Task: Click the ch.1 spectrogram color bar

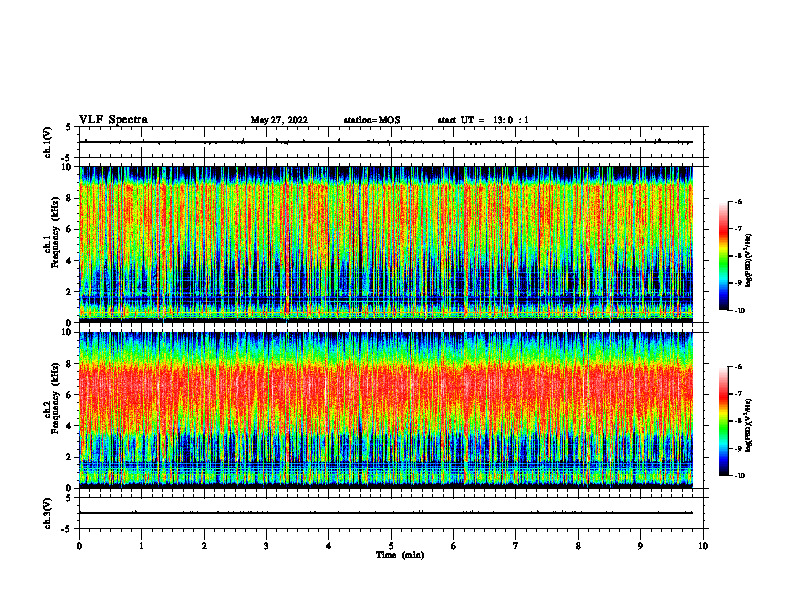Action: [x=724, y=256]
